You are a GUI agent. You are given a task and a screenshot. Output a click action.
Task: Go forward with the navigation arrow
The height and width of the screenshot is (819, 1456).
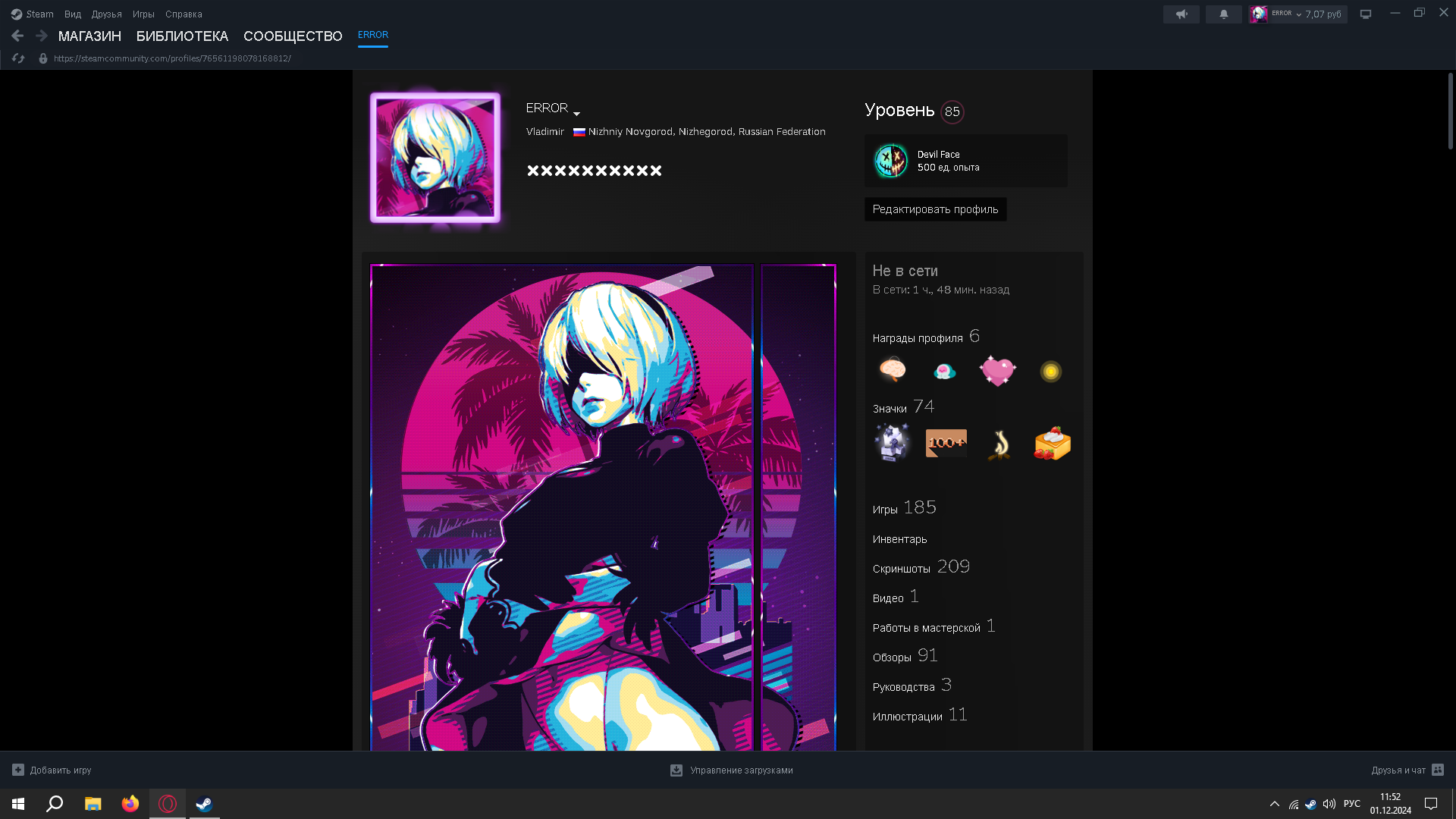[42, 36]
